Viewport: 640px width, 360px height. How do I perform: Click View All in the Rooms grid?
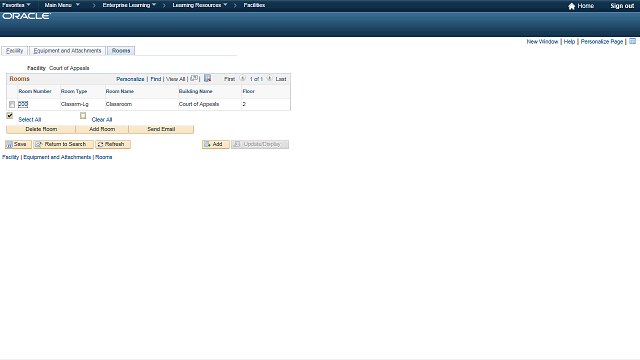point(176,79)
